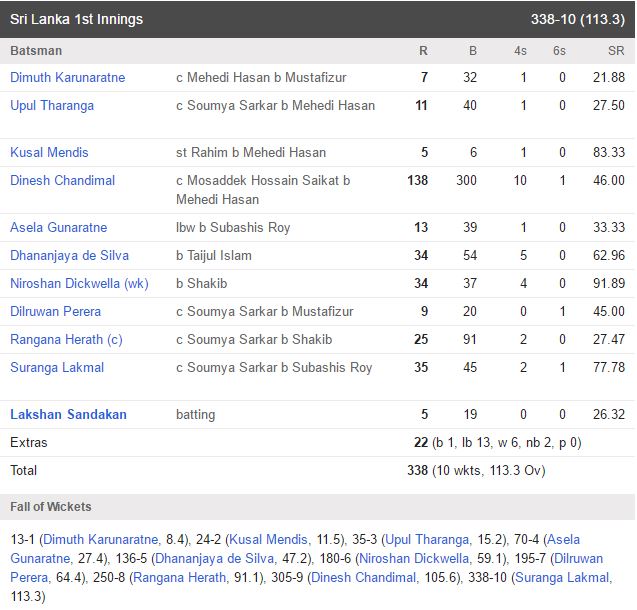Open Suranga Lakmal's player profile

pos(57,367)
